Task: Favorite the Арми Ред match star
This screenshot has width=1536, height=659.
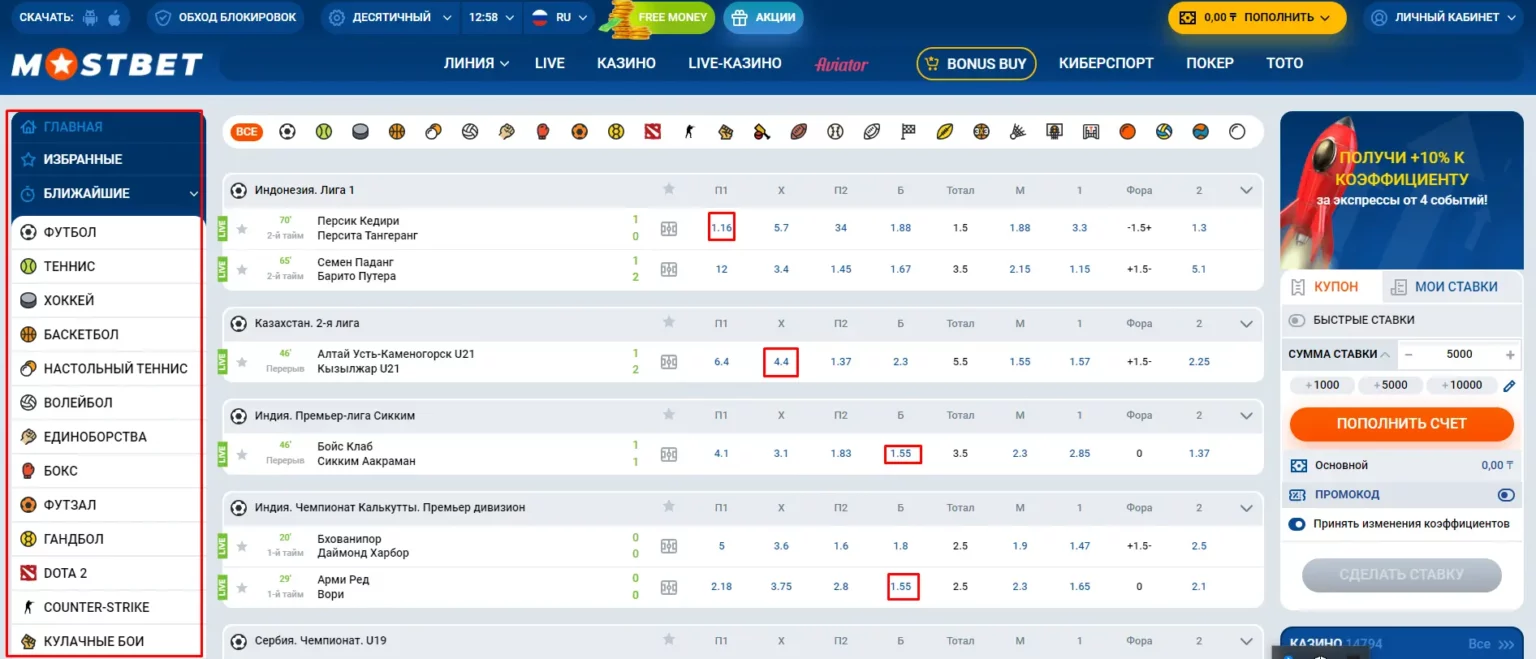Action: (241, 587)
